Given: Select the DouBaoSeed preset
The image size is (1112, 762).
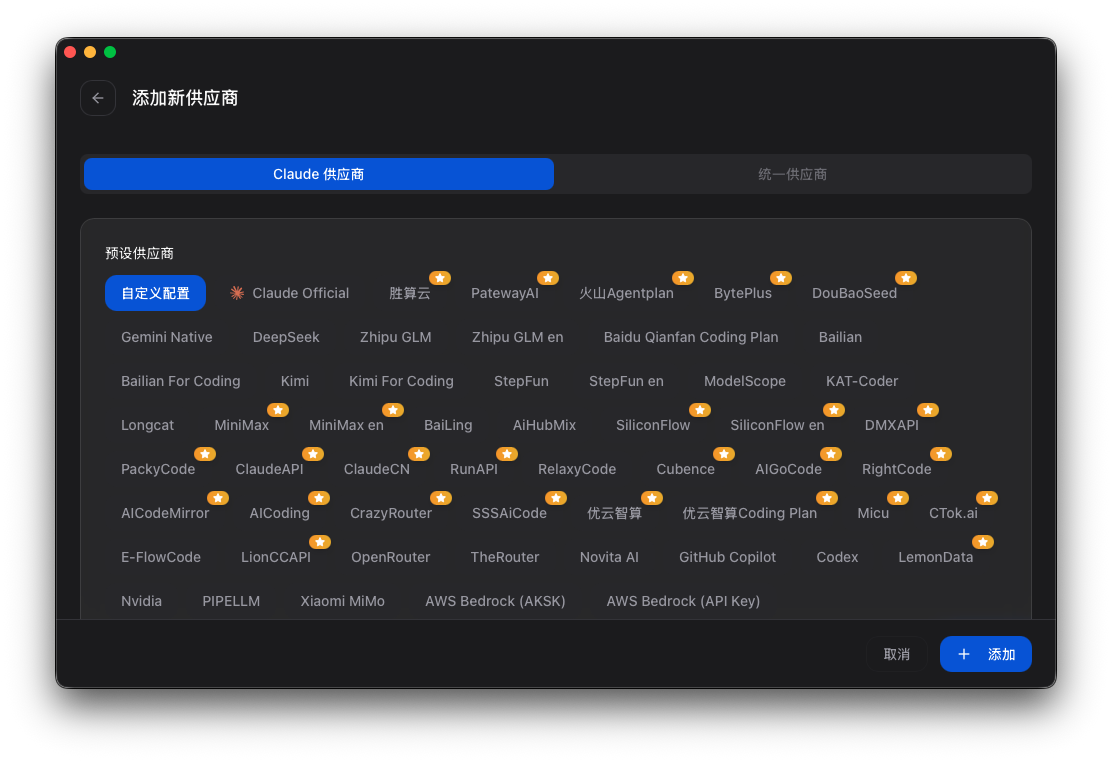Looking at the screenshot, I should click(855, 293).
